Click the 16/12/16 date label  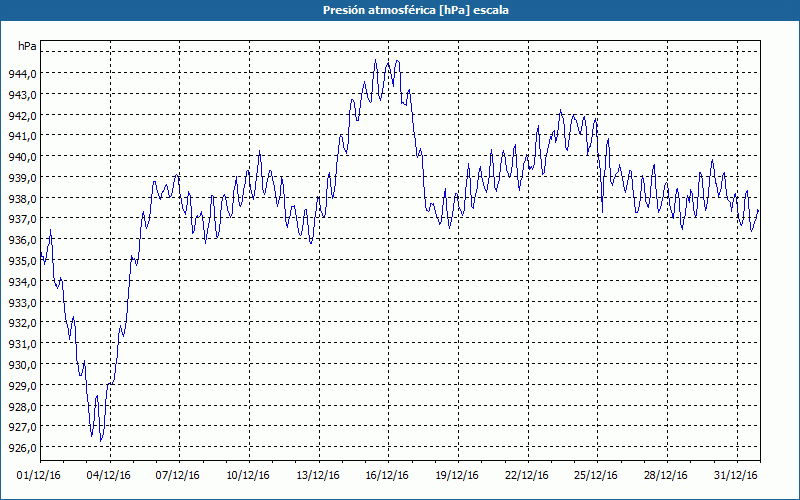[387, 476]
